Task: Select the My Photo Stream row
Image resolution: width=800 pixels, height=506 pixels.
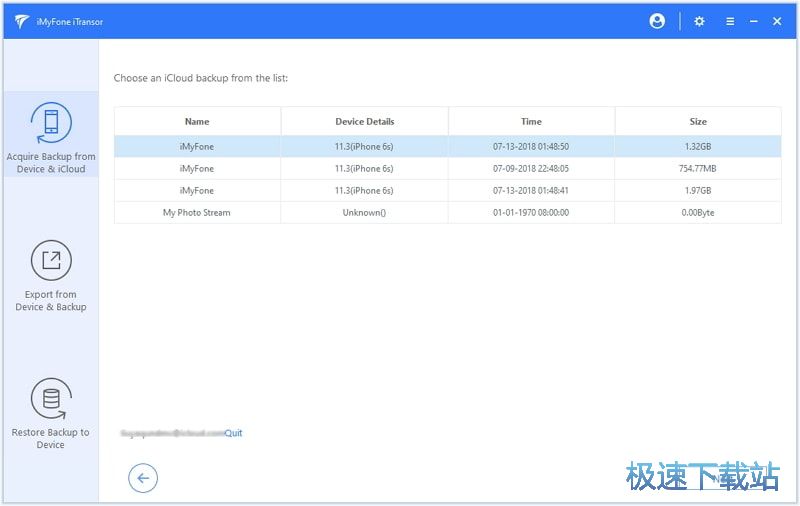Action: coord(448,212)
